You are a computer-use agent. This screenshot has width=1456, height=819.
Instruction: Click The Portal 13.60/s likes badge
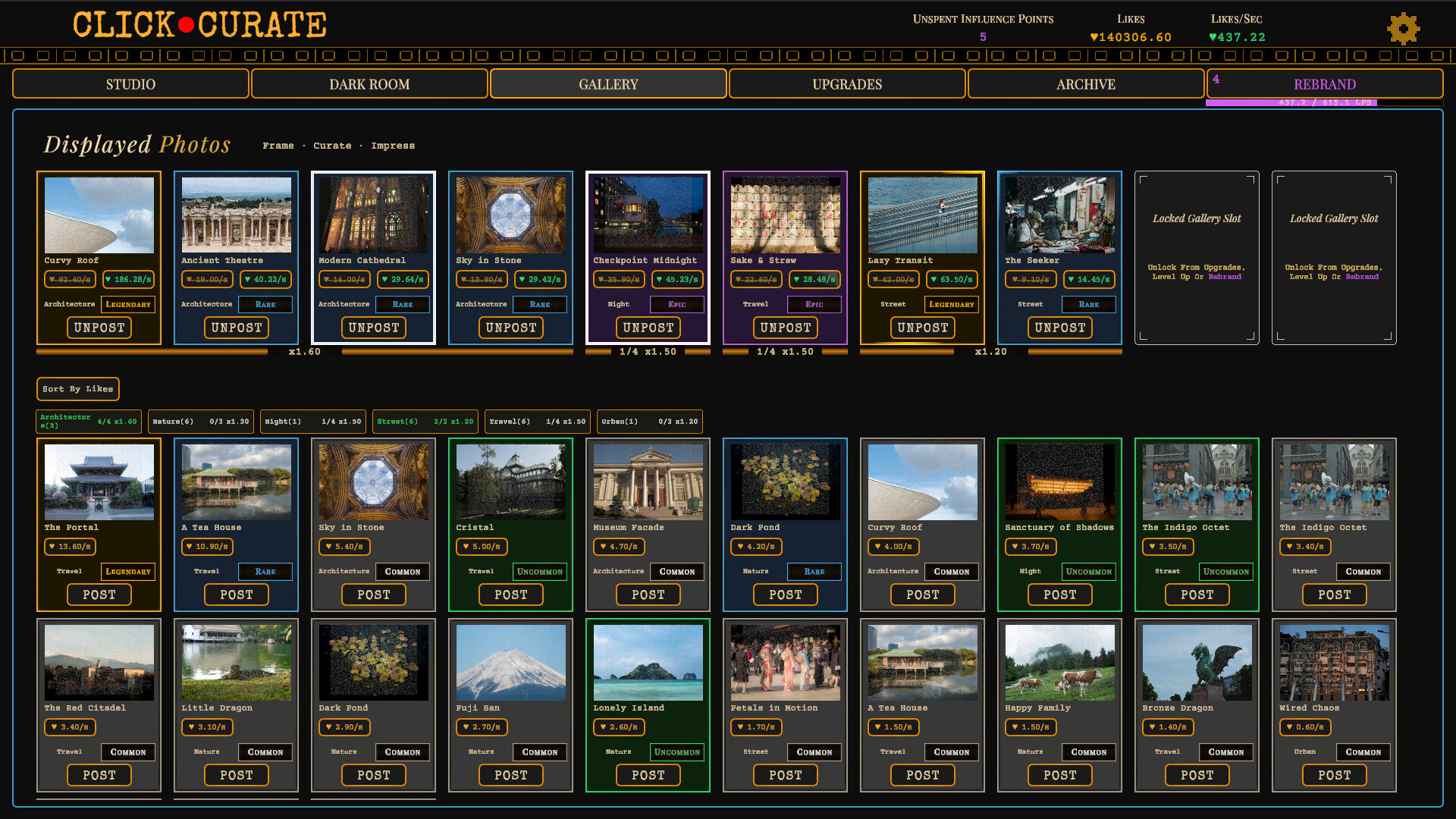(70, 547)
